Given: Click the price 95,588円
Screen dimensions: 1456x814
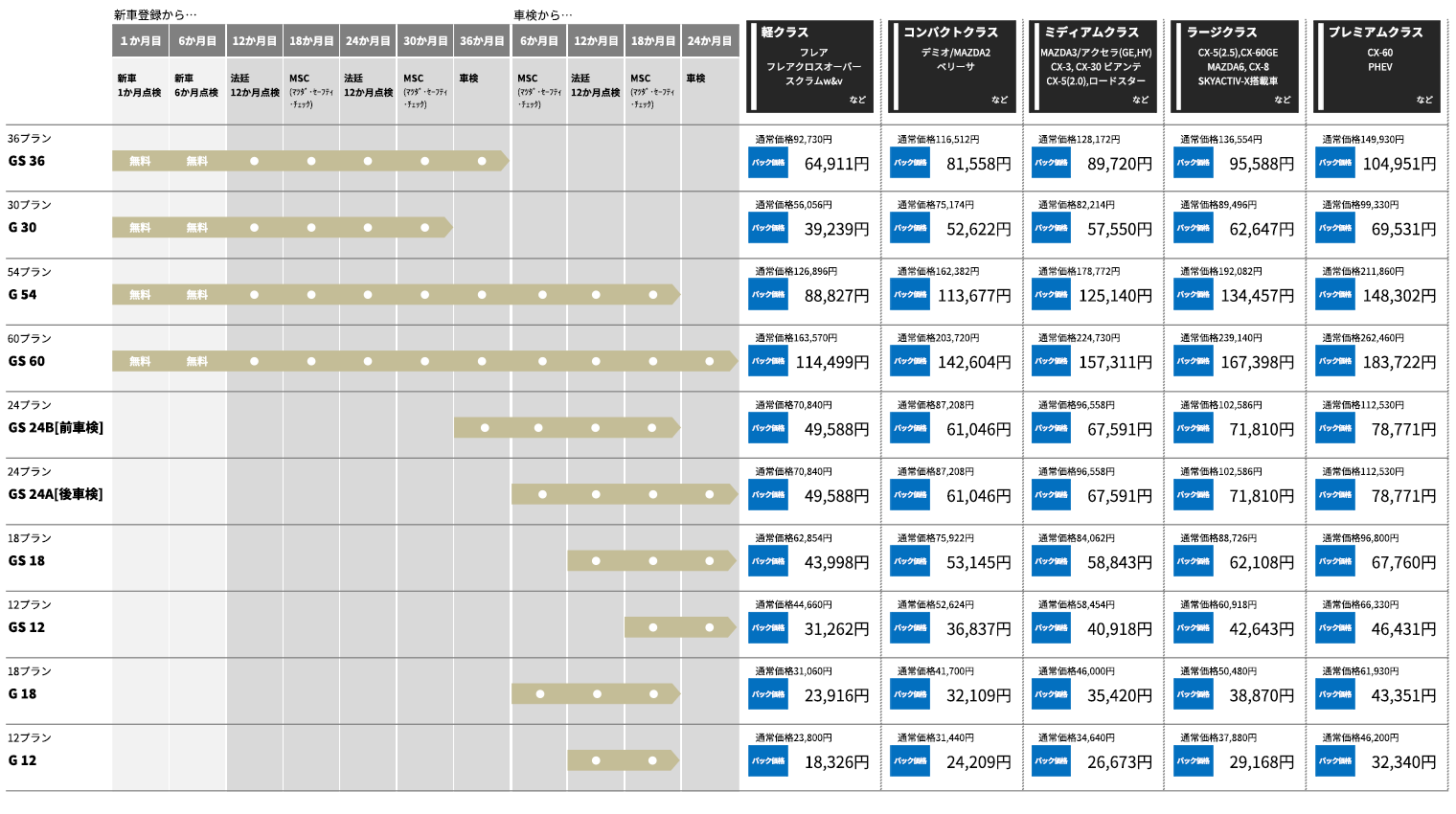Looking at the screenshot, I should [x=1262, y=164].
